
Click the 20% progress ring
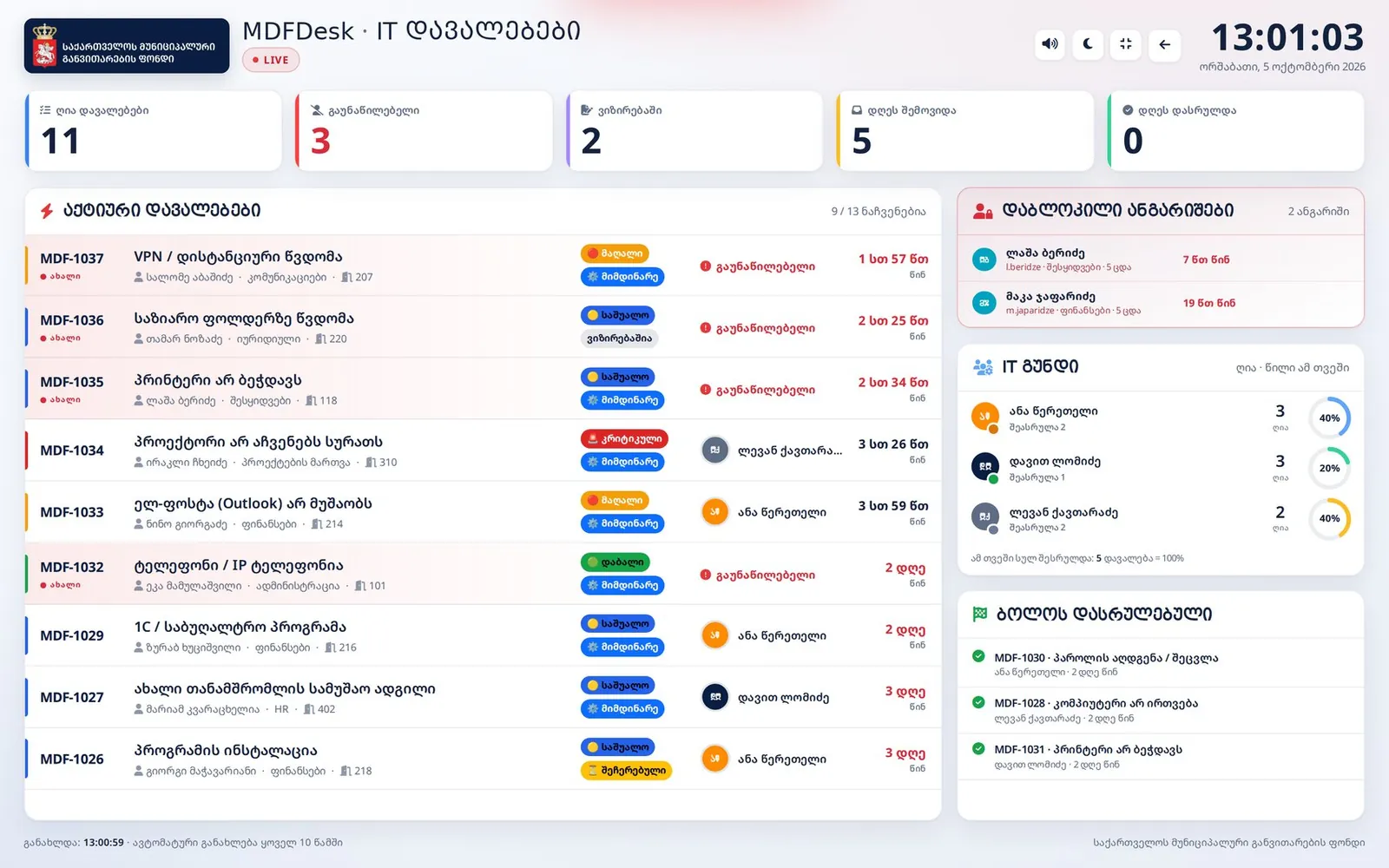[1329, 468]
